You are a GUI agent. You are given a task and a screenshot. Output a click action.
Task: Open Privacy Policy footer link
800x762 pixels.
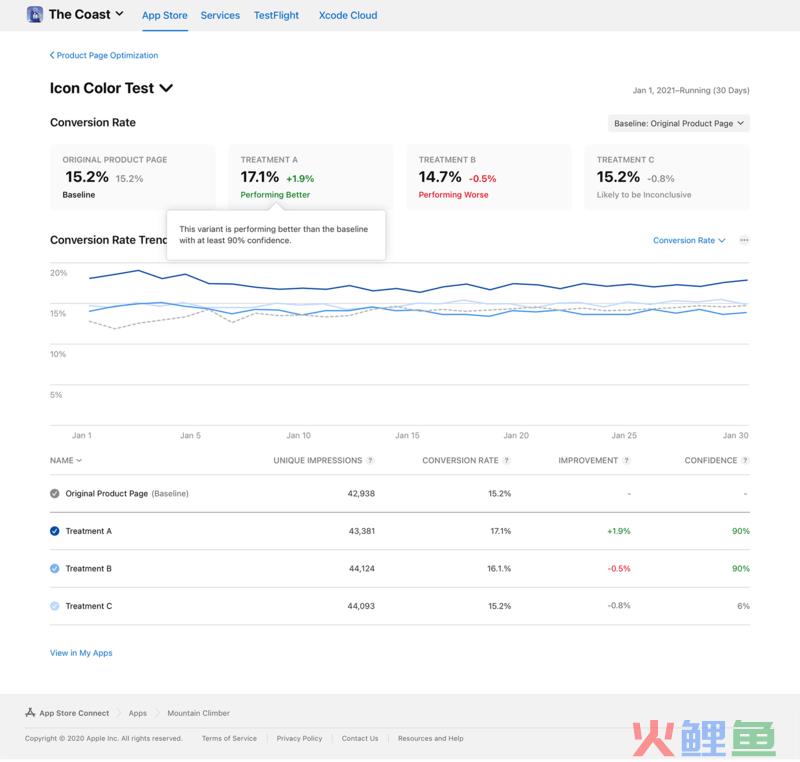(x=299, y=738)
